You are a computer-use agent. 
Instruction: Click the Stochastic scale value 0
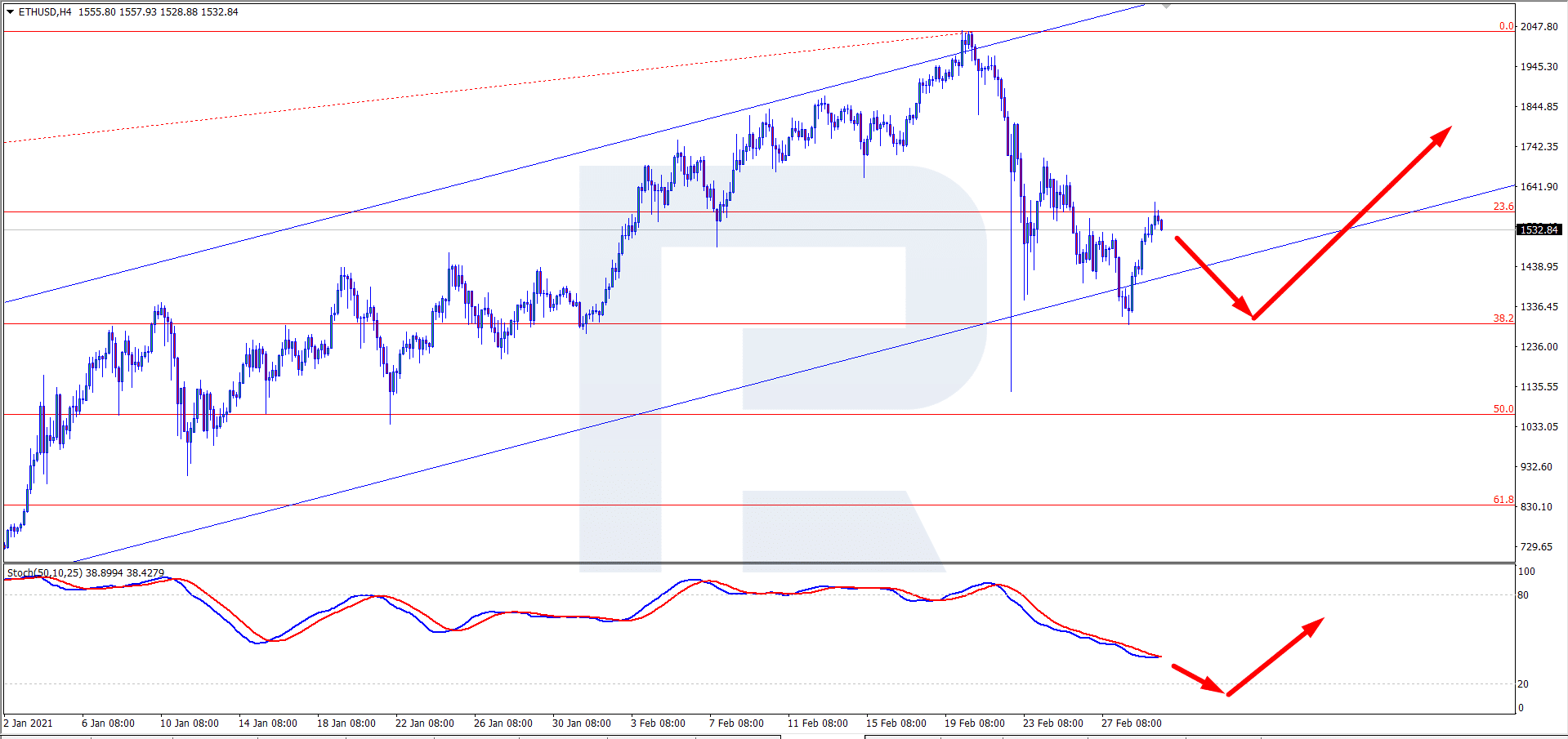click(x=1521, y=708)
